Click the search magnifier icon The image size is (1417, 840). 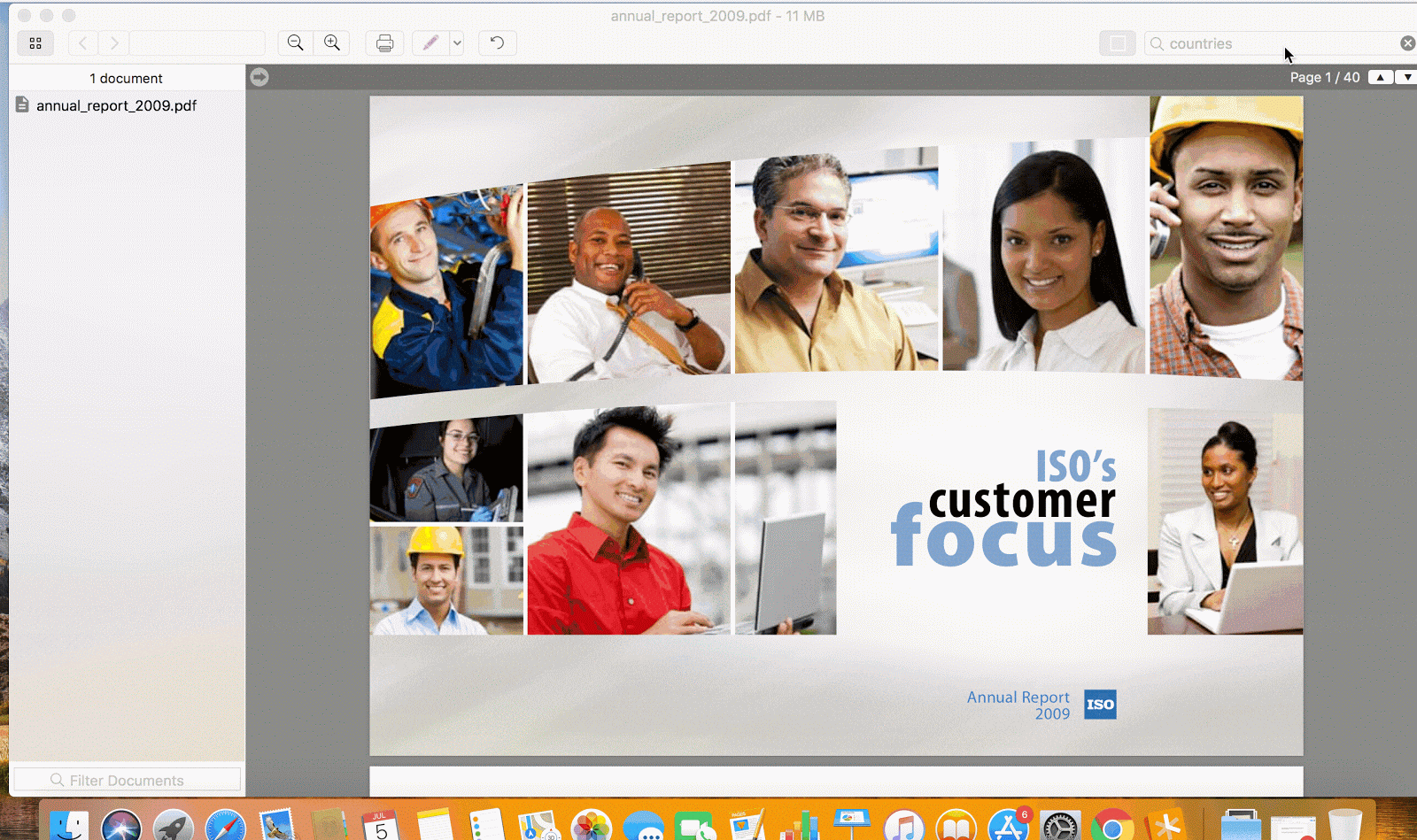(x=1157, y=43)
